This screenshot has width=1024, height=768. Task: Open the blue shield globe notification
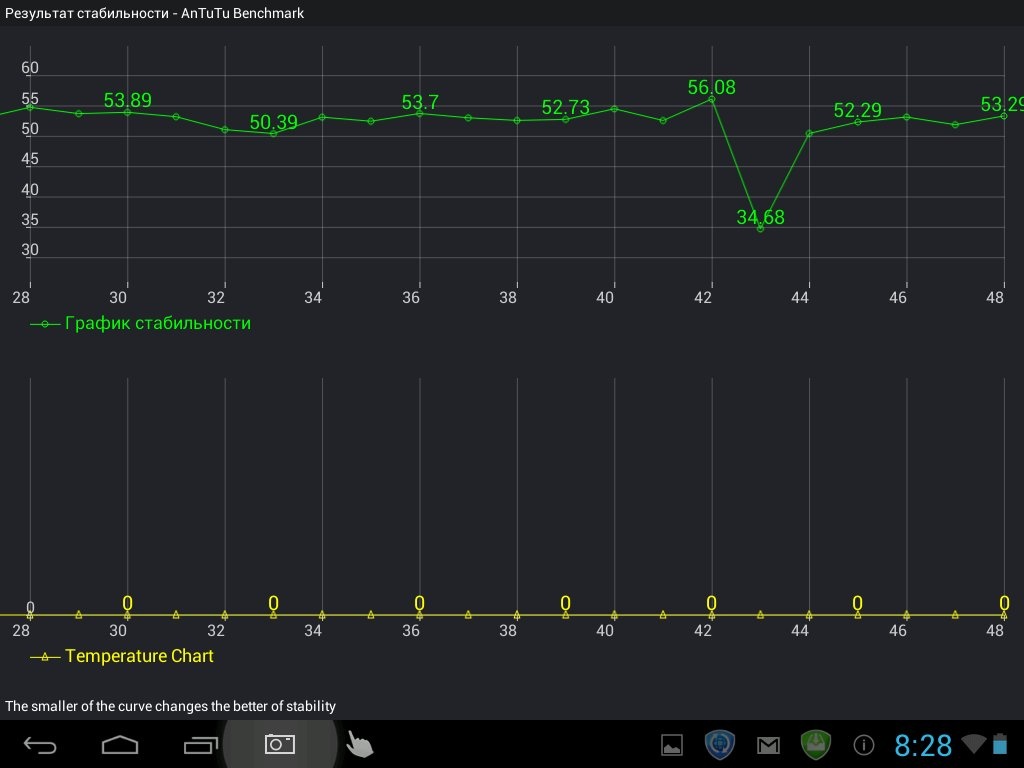coord(720,744)
